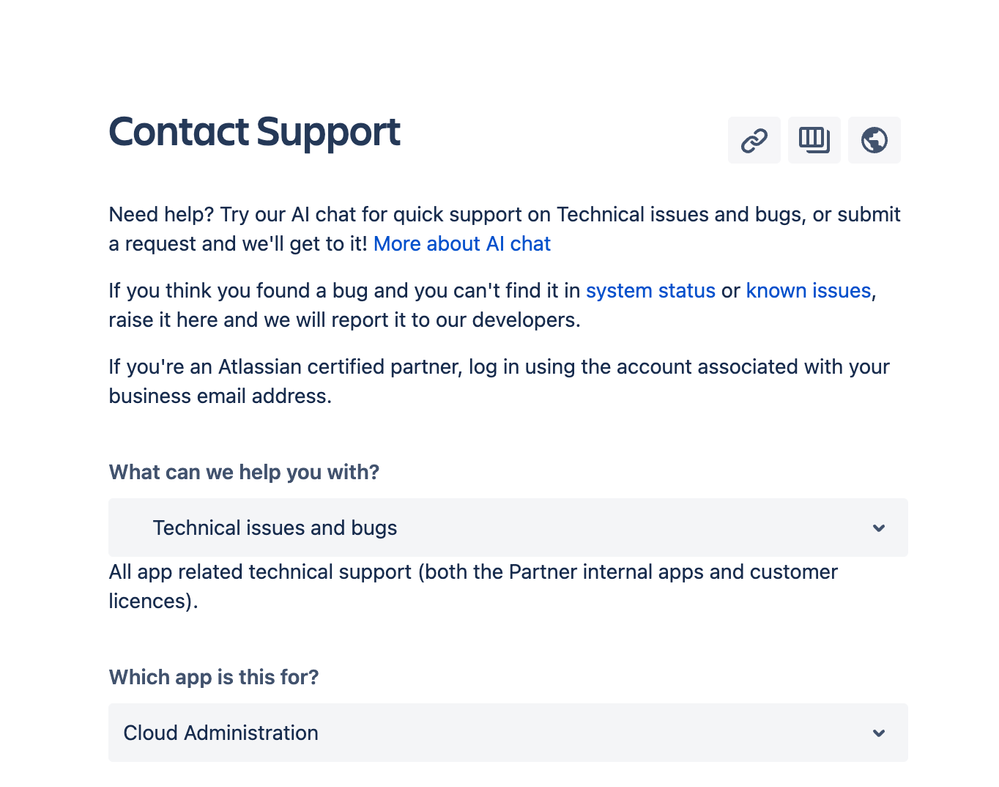The image size is (999, 787).
Task: Click the stacked columns board icon
Action: (814, 140)
